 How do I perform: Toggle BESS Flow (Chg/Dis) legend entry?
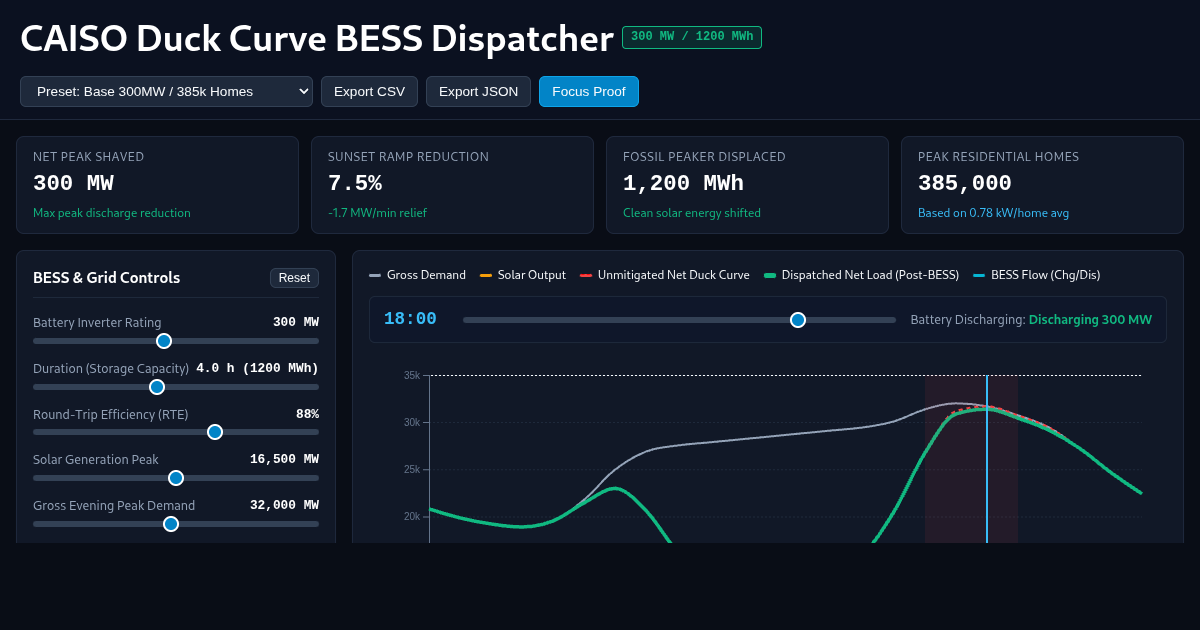(1036, 275)
